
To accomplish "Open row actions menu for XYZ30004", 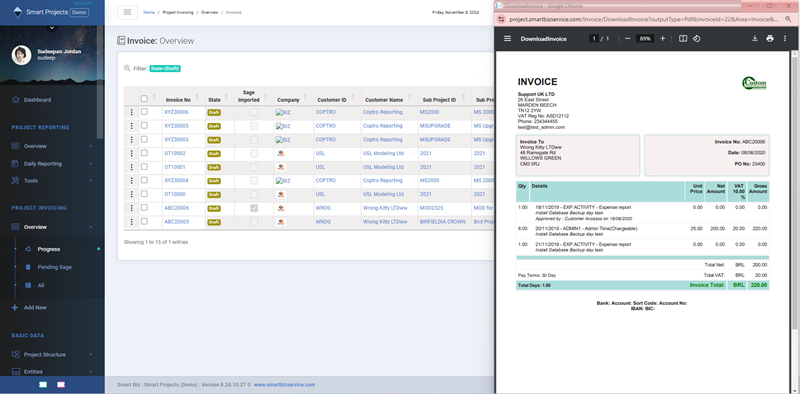I will tap(132, 180).
